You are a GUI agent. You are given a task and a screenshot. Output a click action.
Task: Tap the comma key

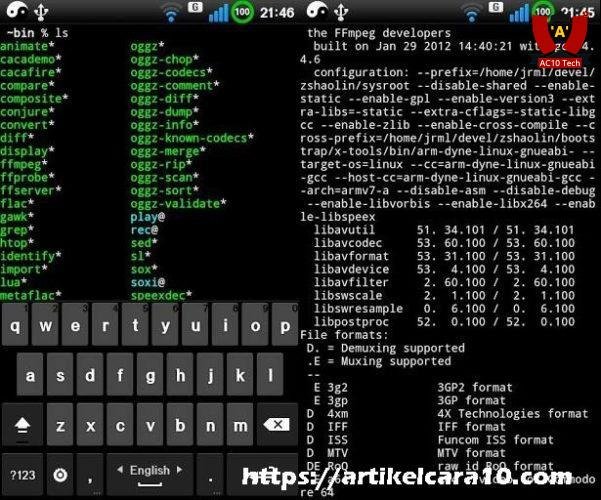point(90,475)
